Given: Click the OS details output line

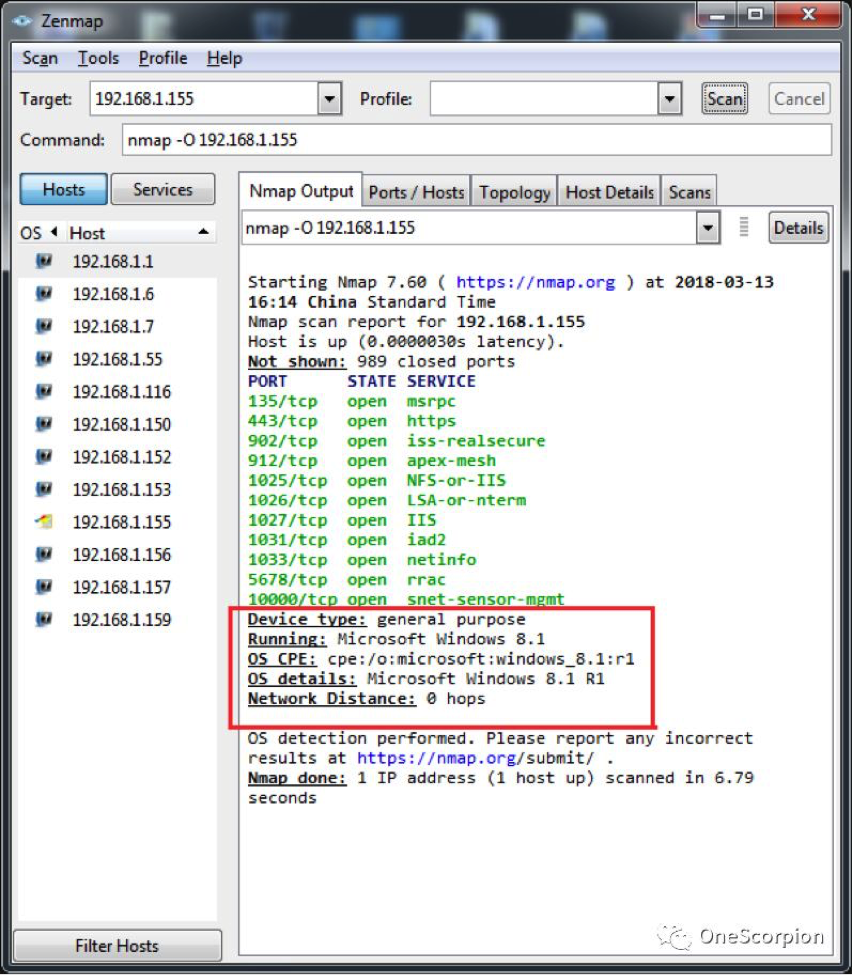Looking at the screenshot, I should pyautogui.click(x=426, y=678).
